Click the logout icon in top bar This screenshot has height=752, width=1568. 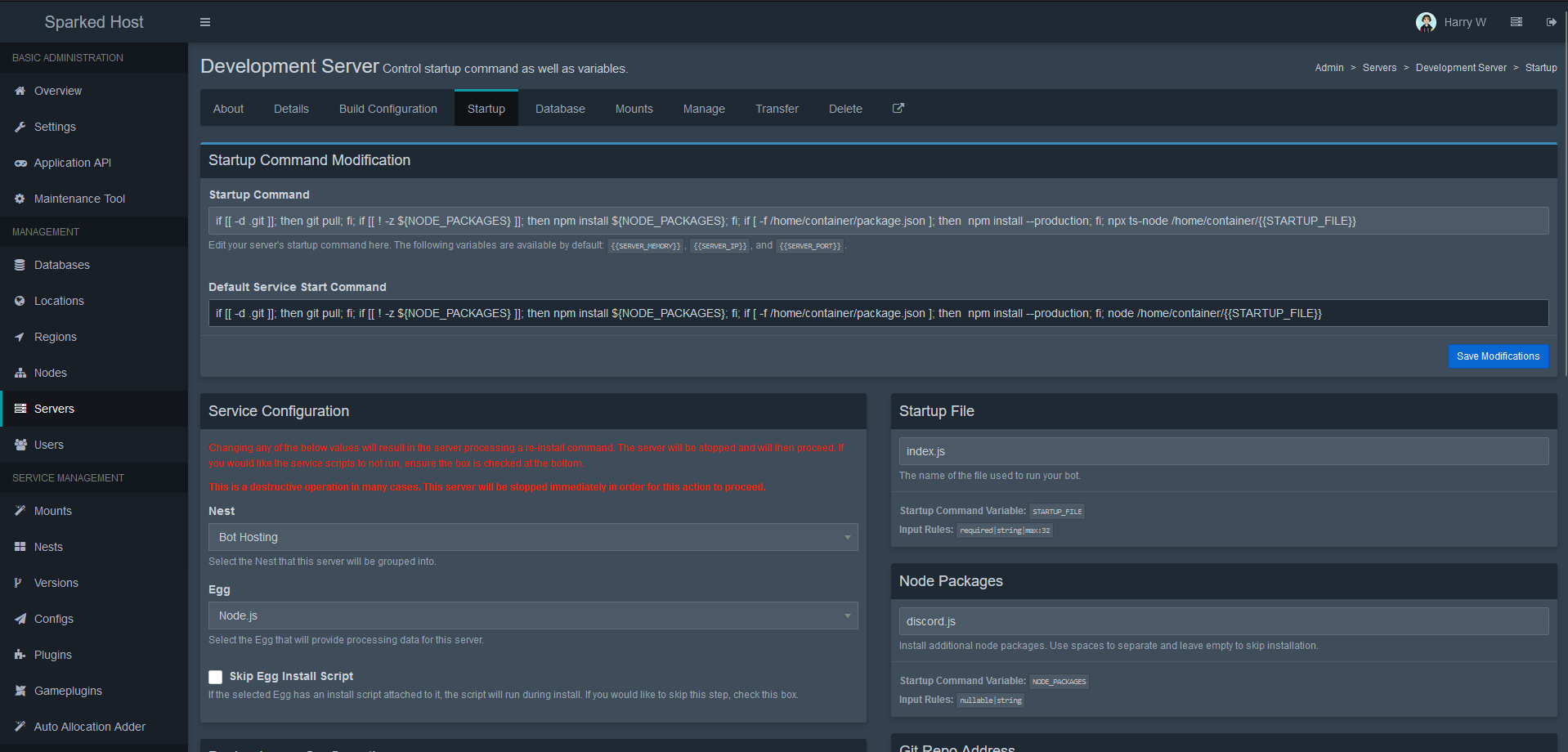(x=1551, y=22)
